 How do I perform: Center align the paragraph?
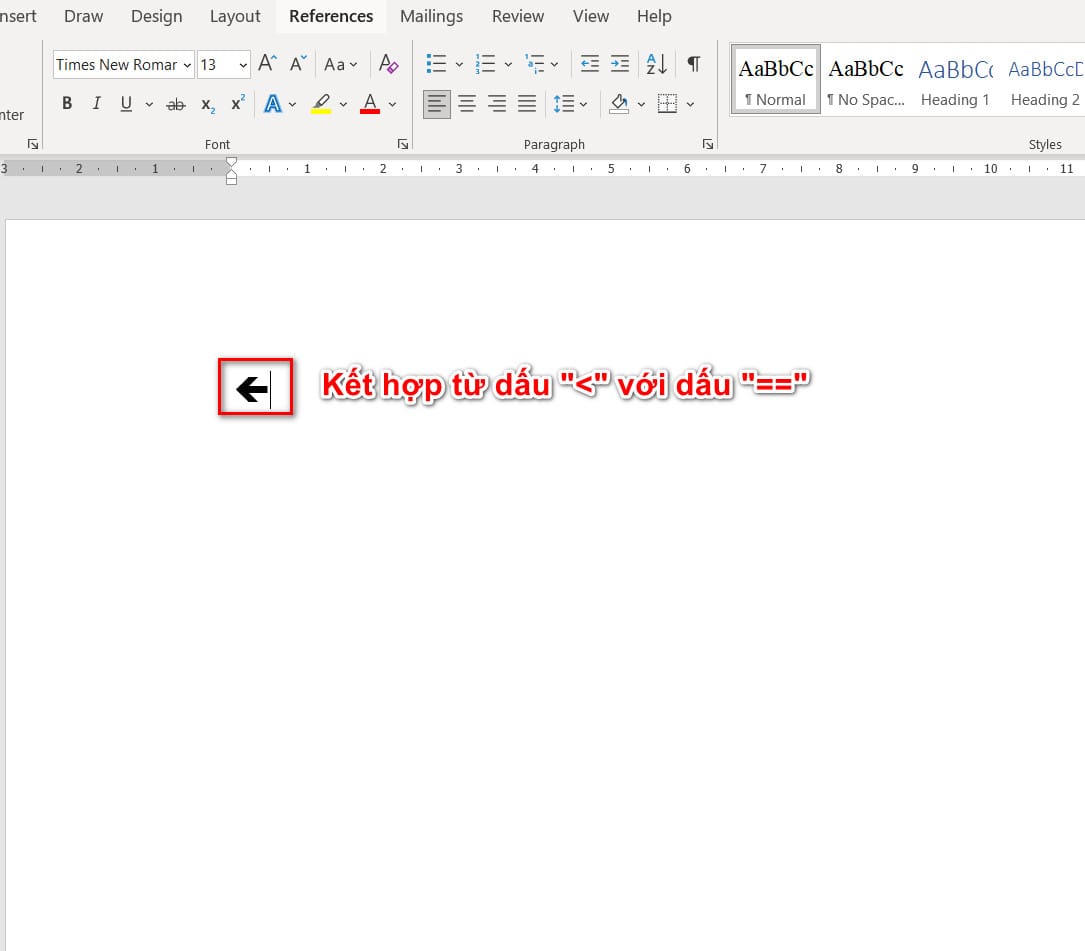(467, 104)
